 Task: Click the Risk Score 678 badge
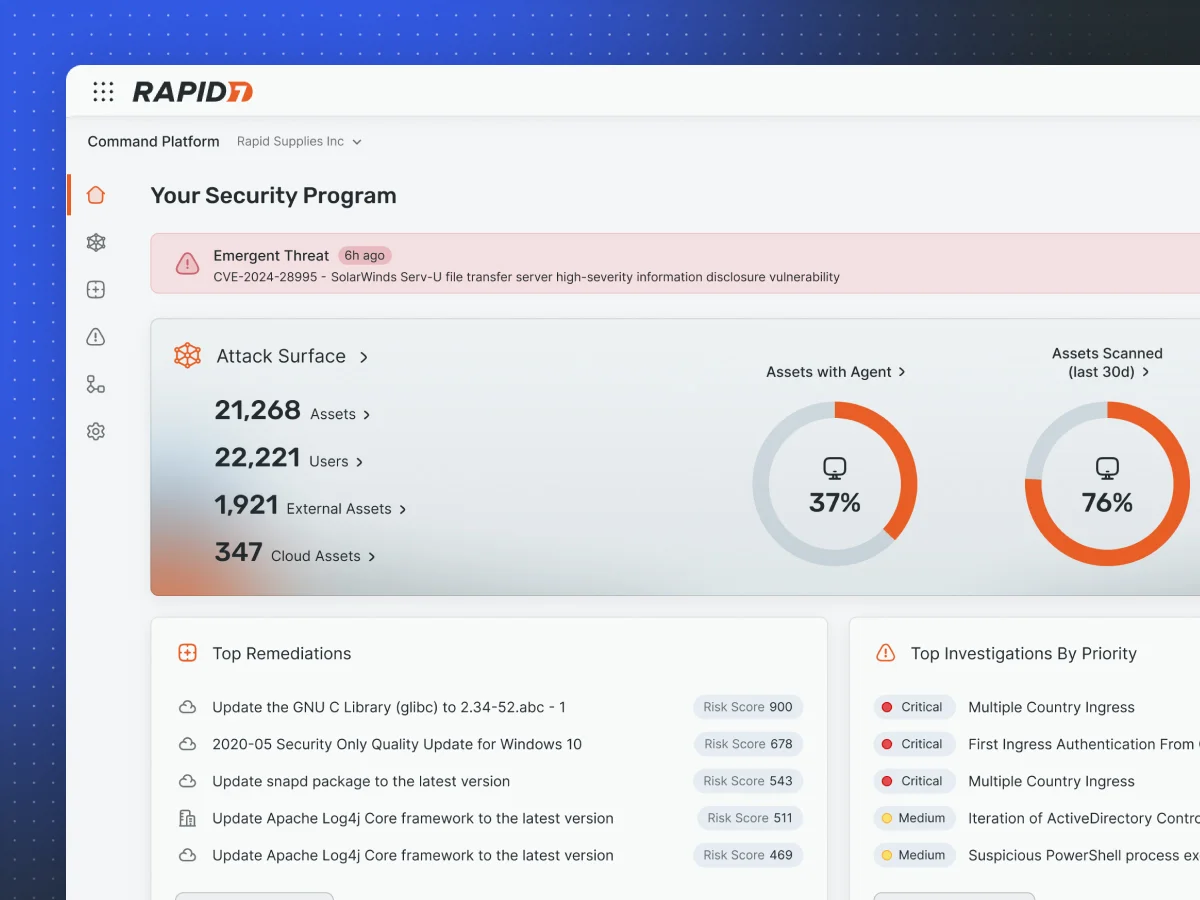coord(748,744)
